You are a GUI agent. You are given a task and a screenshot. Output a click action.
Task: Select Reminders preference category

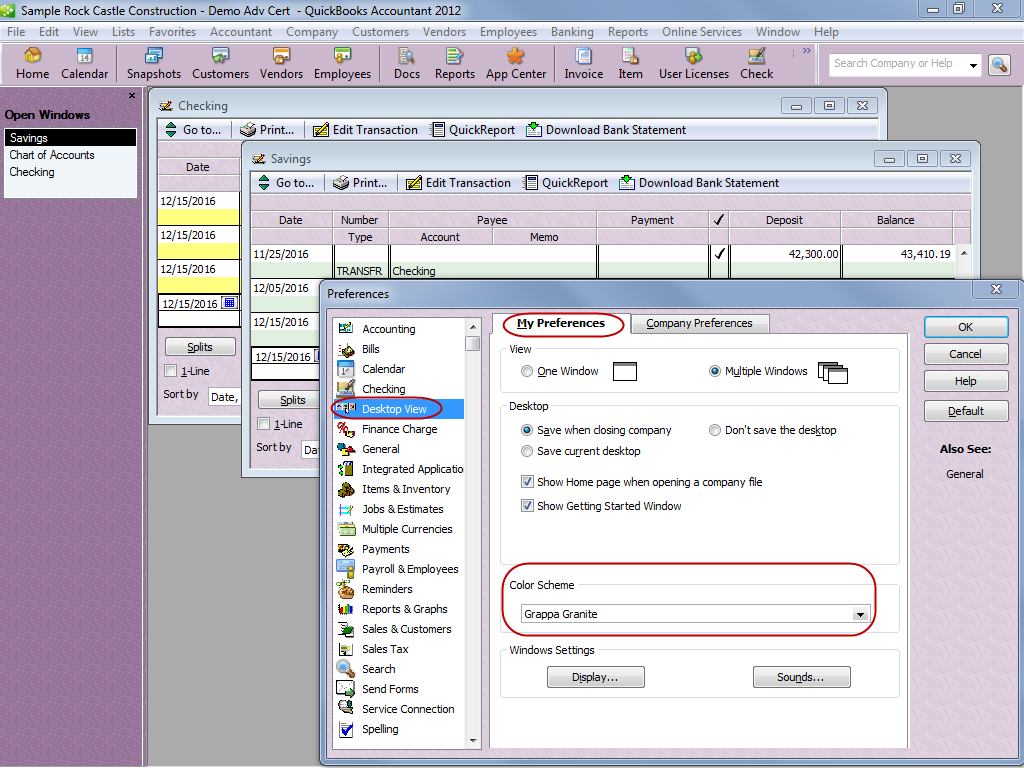tap(387, 589)
